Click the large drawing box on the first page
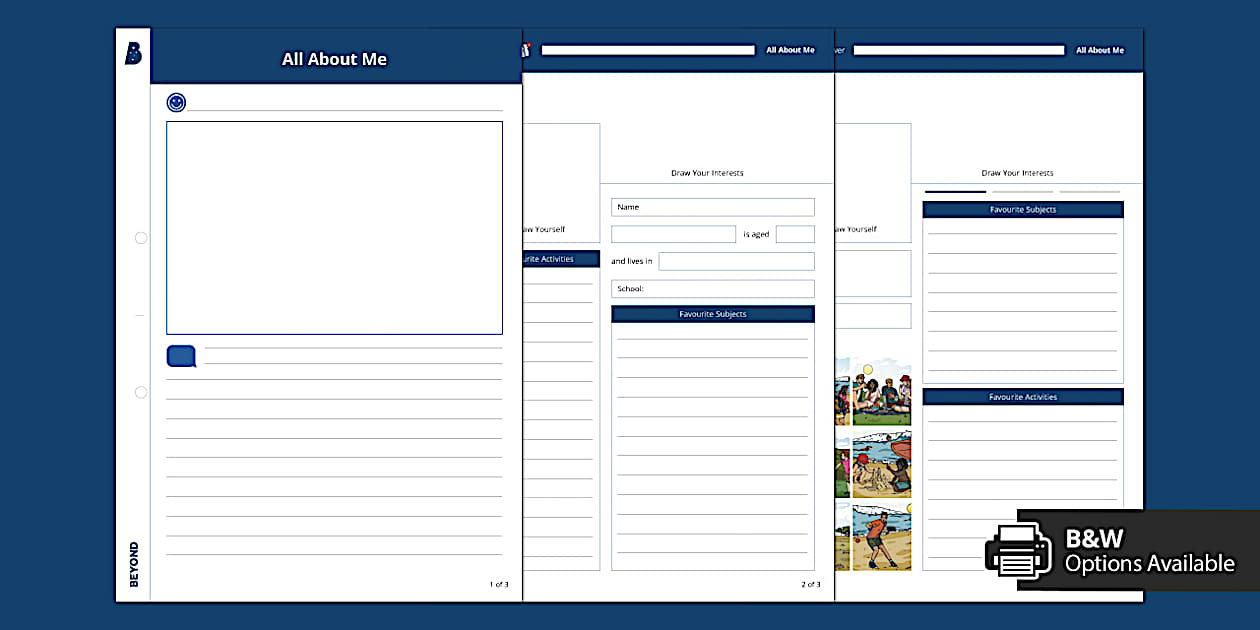This screenshot has width=1260, height=630. tap(334, 227)
